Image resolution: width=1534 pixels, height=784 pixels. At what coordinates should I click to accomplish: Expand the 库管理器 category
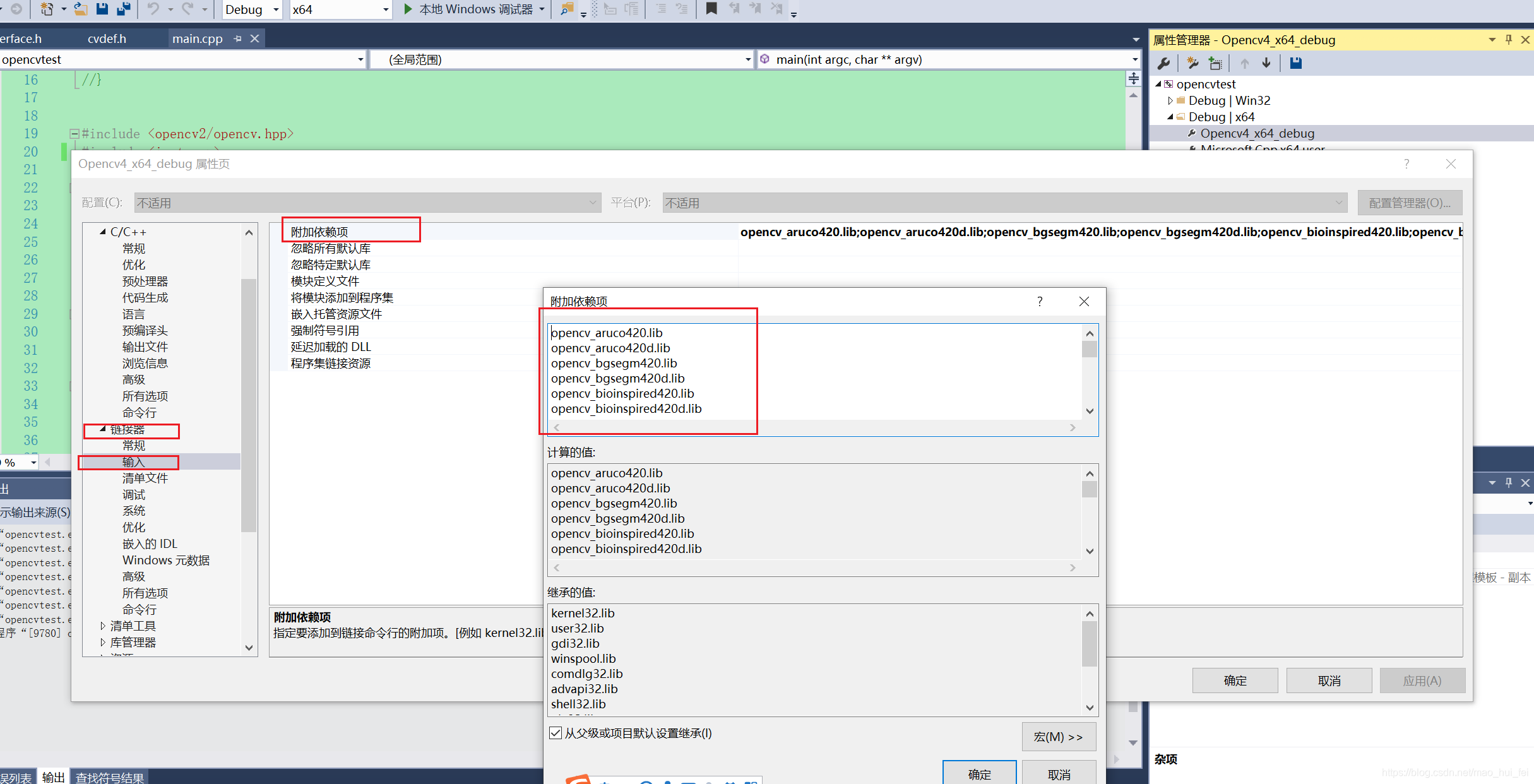click(x=103, y=642)
